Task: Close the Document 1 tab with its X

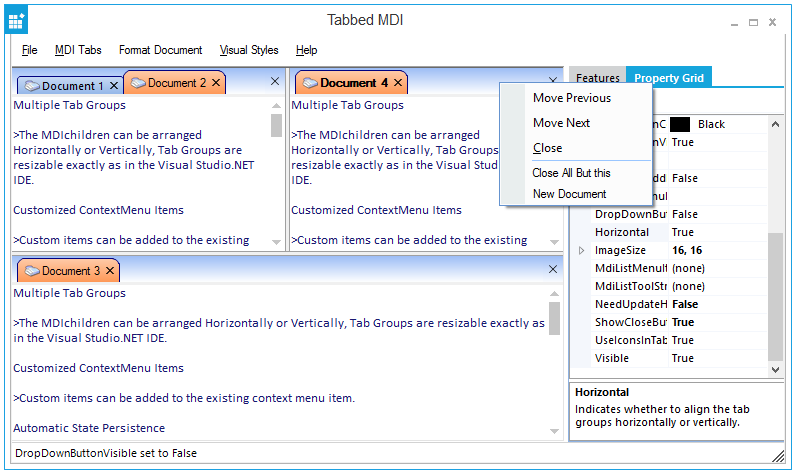Action: [x=112, y=86]
